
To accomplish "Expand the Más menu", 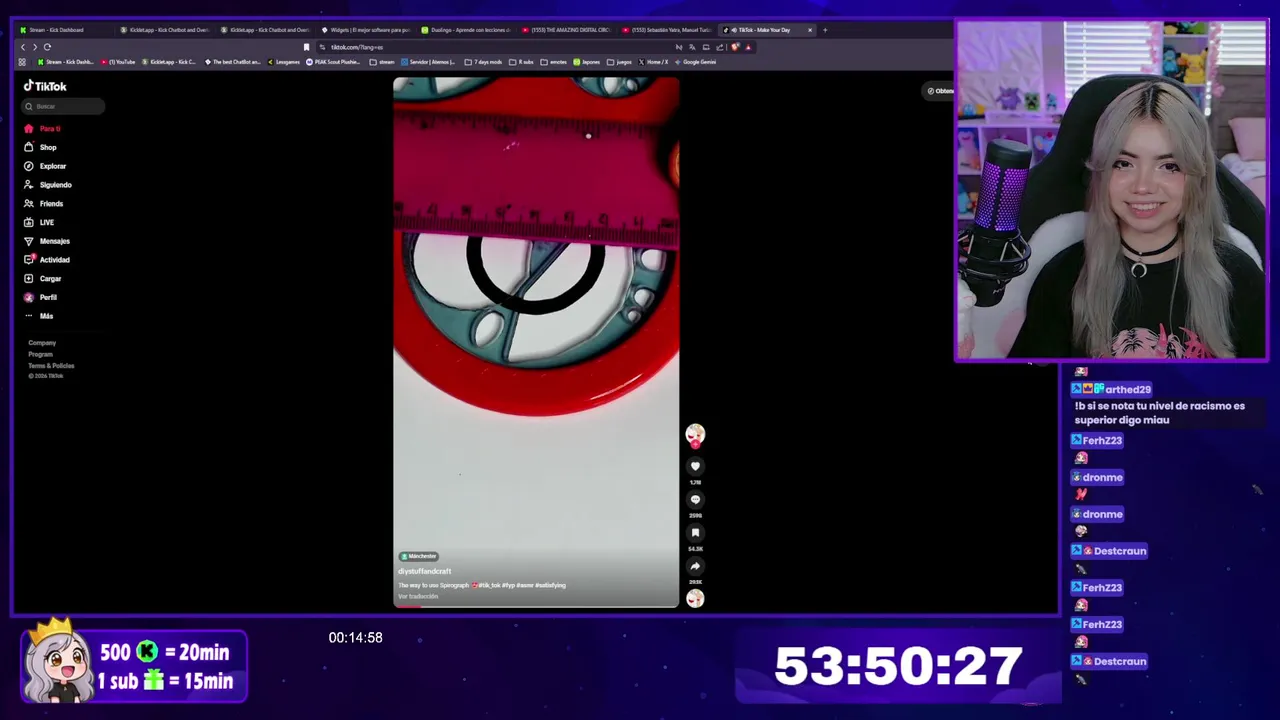I will pos(39,316).
